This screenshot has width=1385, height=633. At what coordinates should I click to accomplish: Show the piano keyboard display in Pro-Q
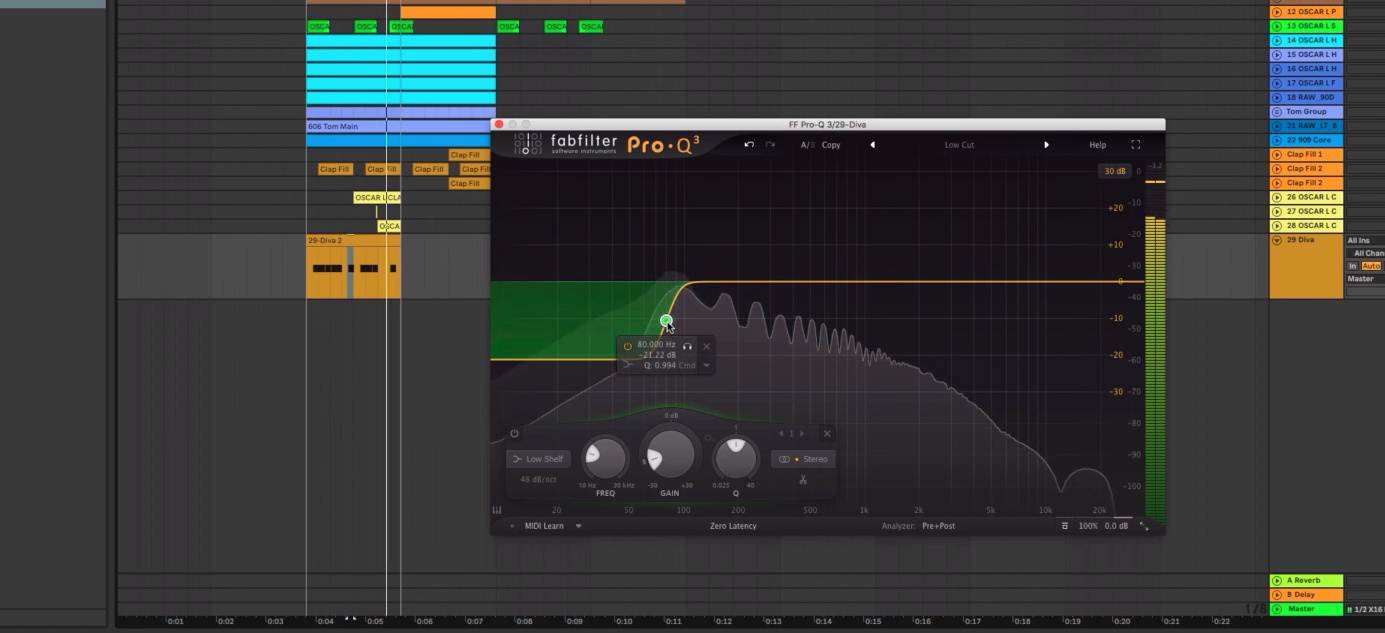[x=496, y=510]
